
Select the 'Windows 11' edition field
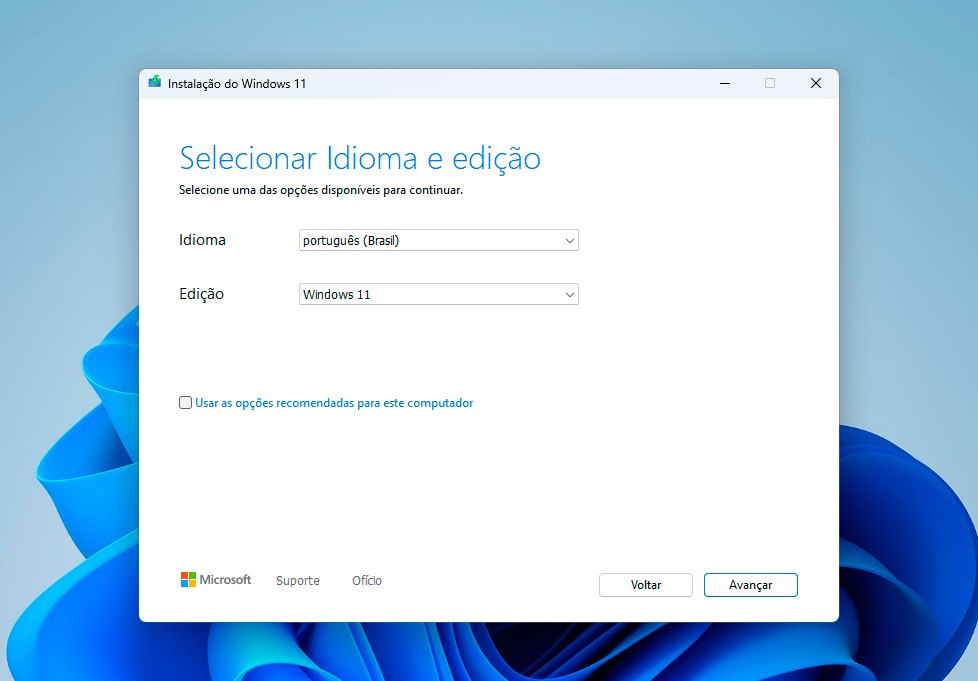430,295
